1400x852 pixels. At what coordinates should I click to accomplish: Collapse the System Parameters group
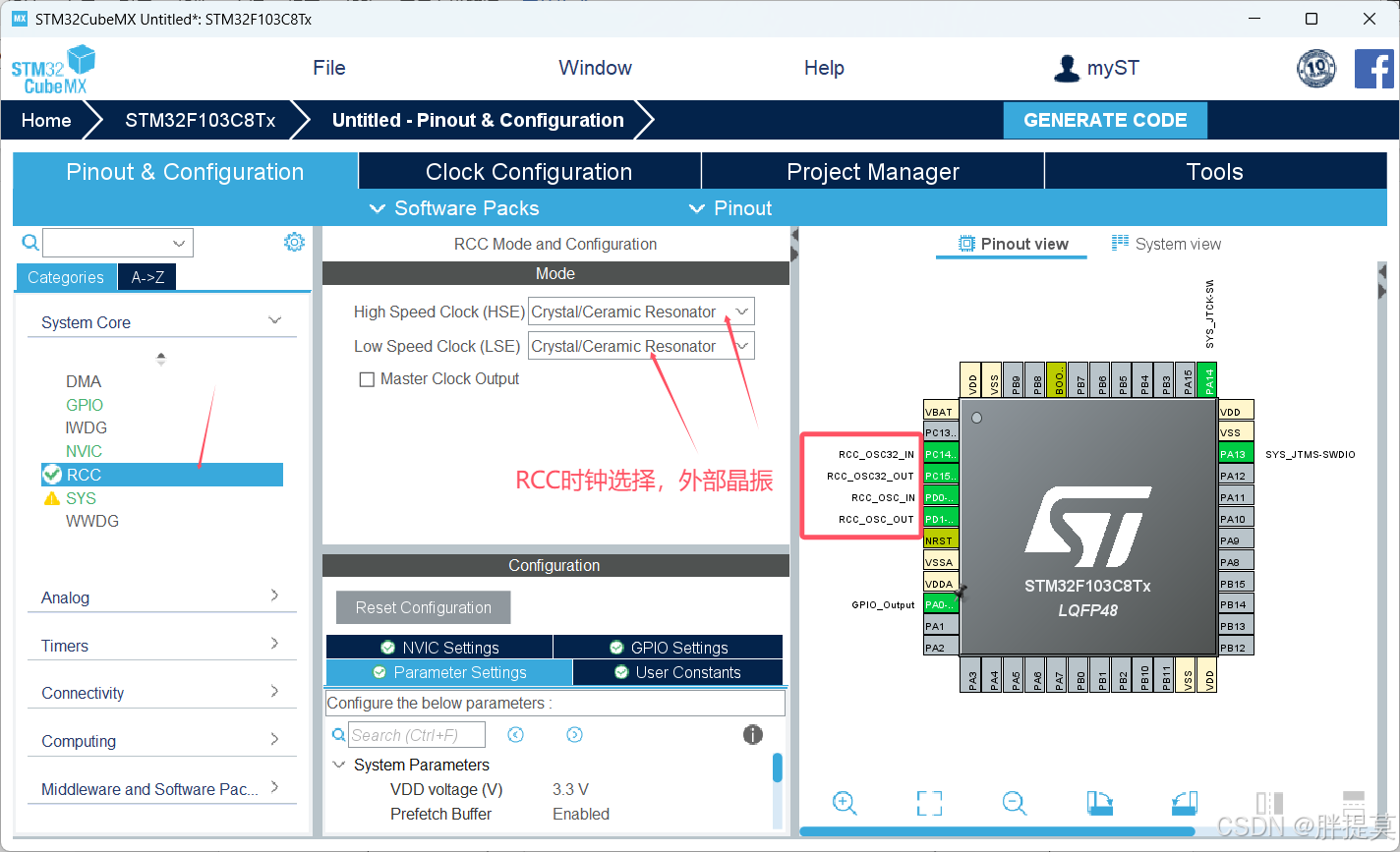[338, 765]
